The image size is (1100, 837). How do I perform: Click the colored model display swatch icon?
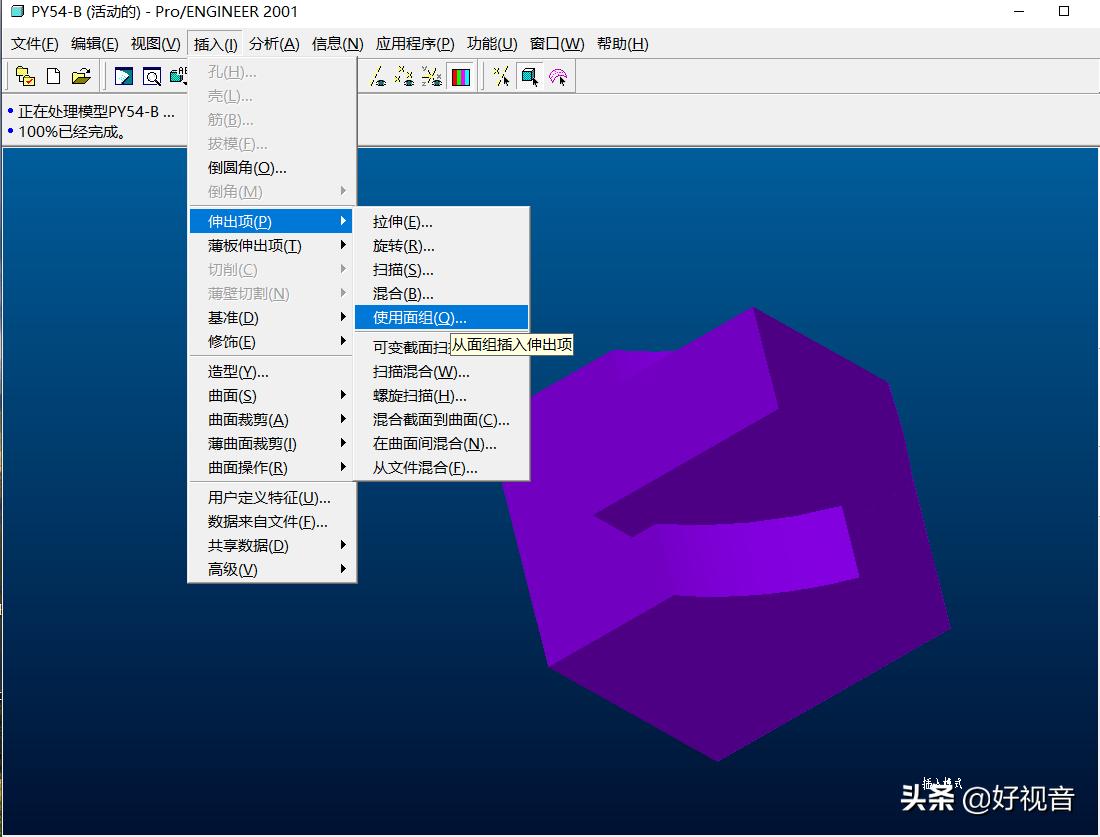click(x=461, y=76)
